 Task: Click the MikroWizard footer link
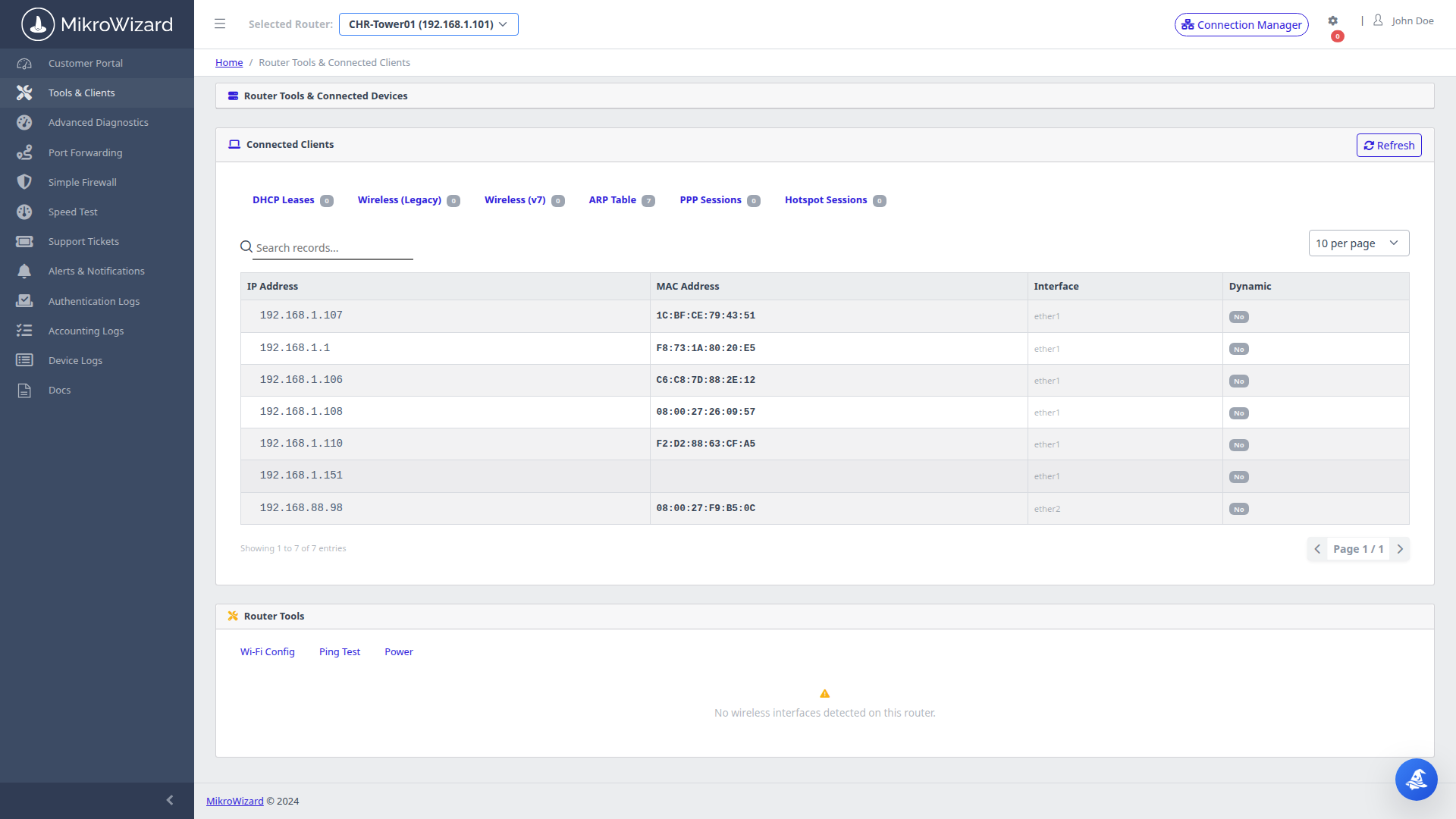tap(235, 802)
